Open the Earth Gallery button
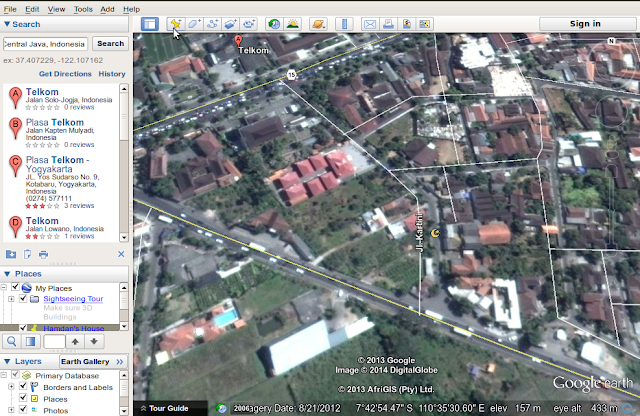 pos(92,361)
